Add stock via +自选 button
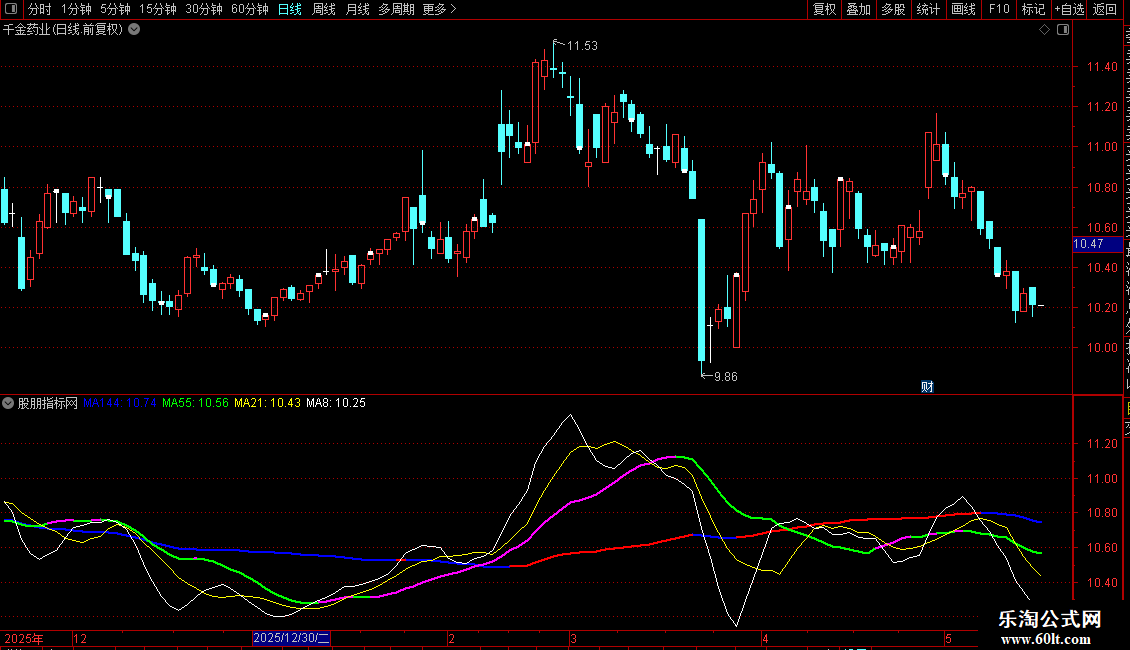 click(1069, 9)
